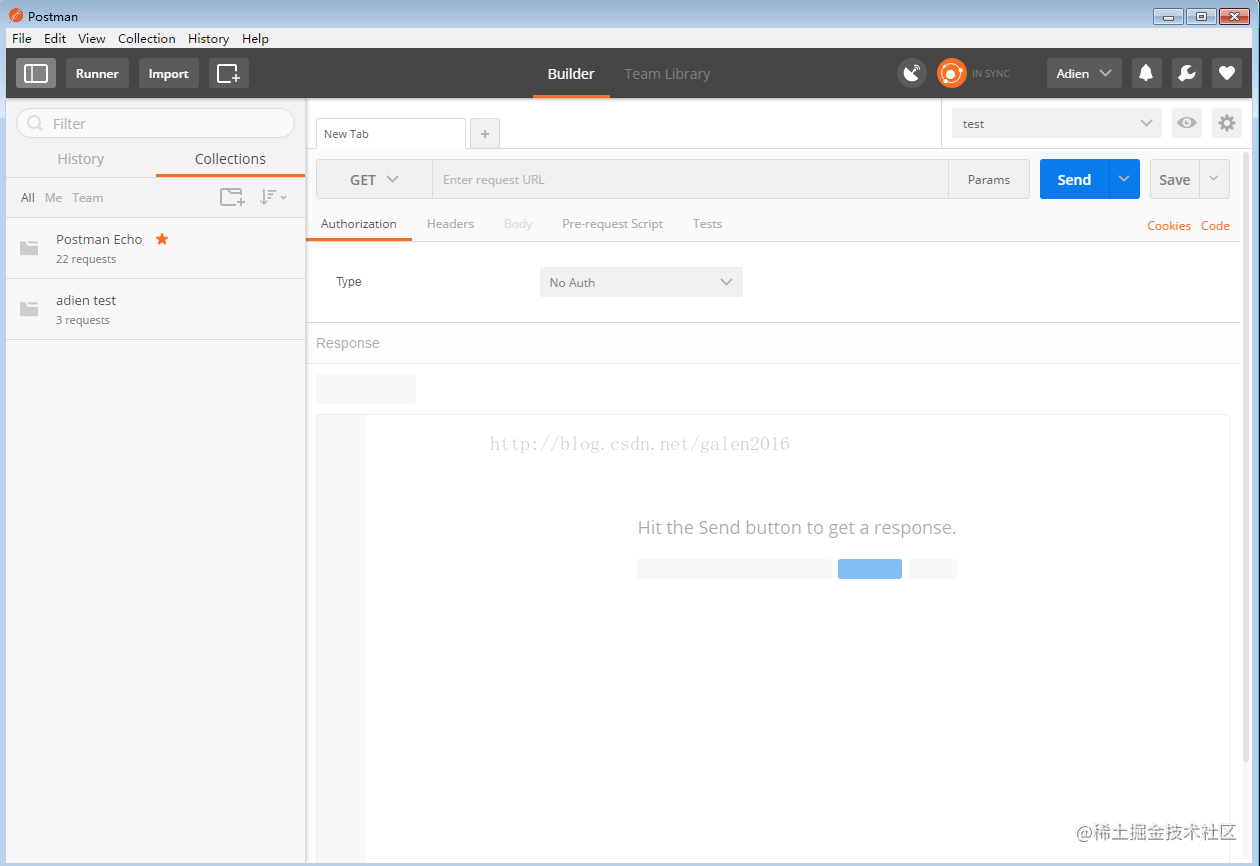
Task: Open the Collection menu
Action: pyautogui.click(x=146, y=38)
